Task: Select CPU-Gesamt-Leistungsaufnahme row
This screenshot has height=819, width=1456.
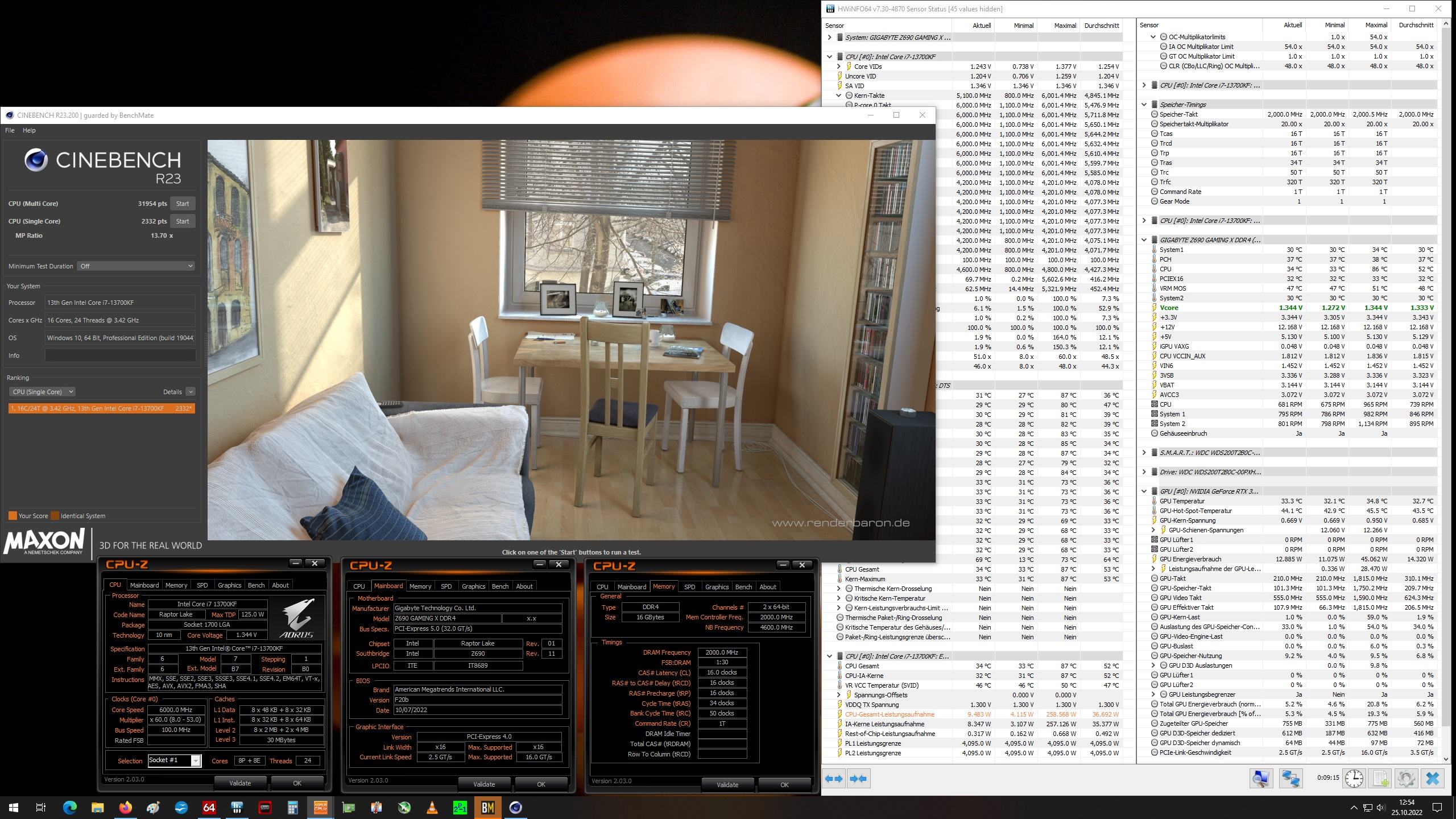Action: coord(974,714)
